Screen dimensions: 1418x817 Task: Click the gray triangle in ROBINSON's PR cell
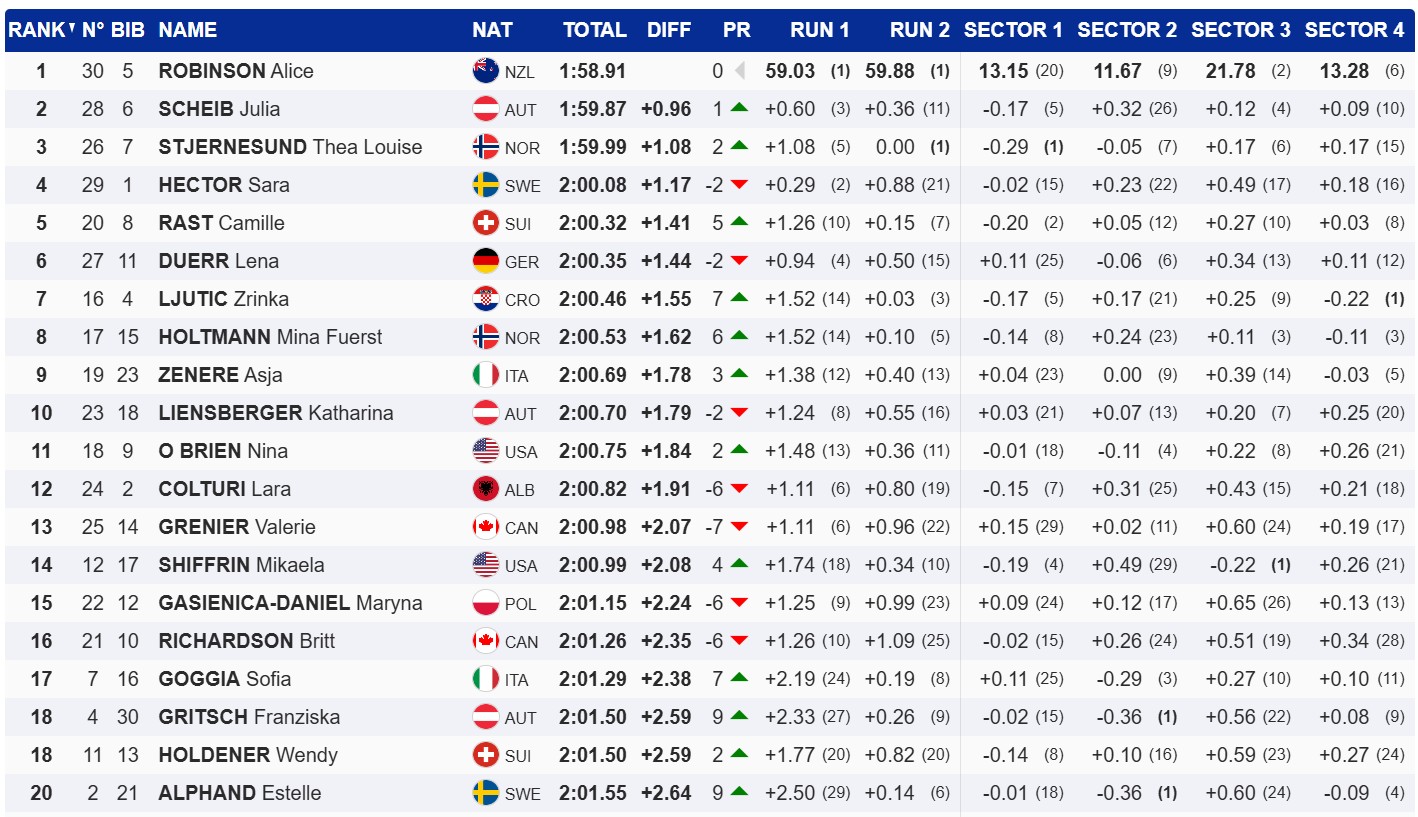[740, 71]
